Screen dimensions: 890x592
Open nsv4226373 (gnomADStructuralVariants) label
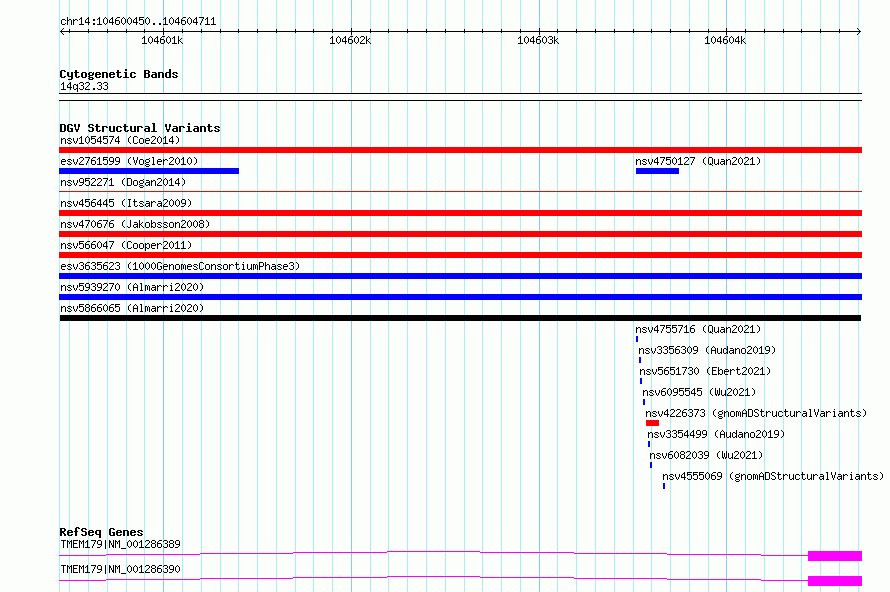click(x=756, y=413)
